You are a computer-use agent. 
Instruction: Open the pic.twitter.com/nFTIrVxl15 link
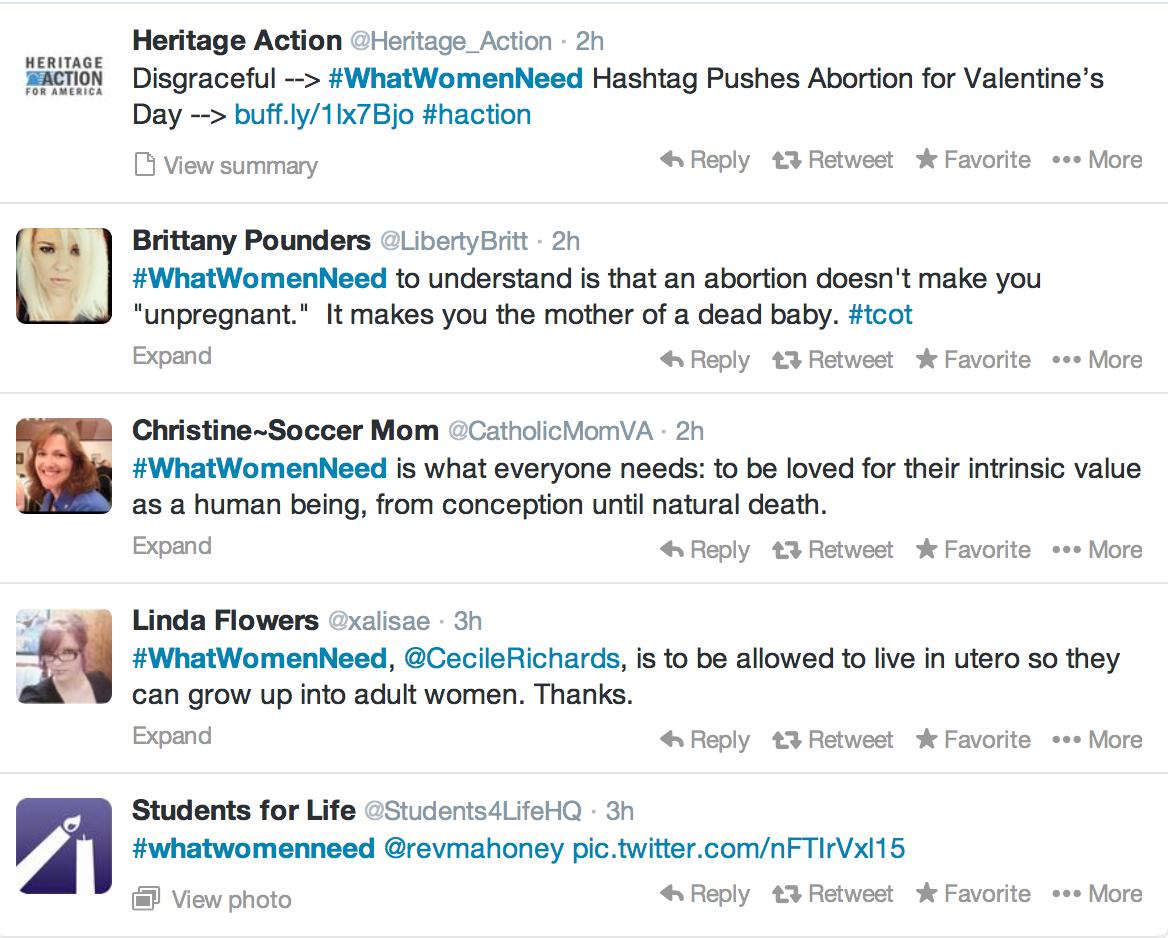[x=738, y=849]
